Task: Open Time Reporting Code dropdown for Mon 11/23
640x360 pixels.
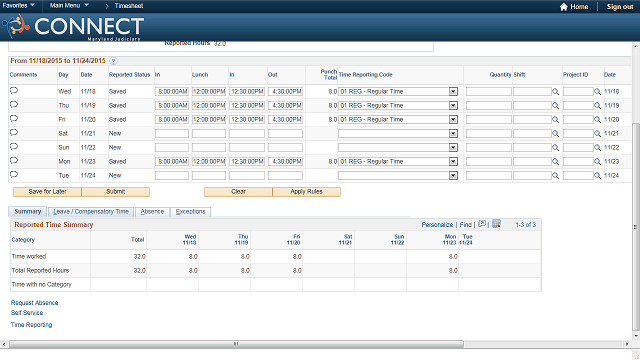Action: coord(453,161)
